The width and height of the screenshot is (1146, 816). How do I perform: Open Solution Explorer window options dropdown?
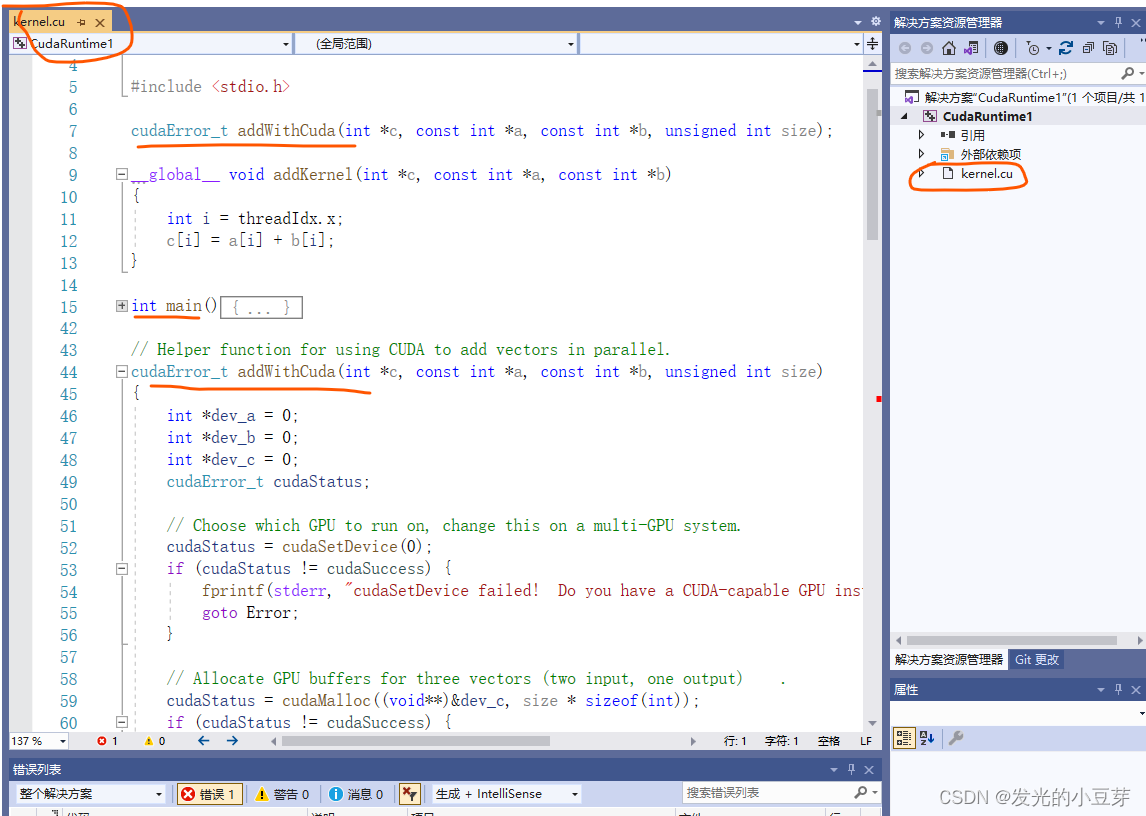[1101, 23]
